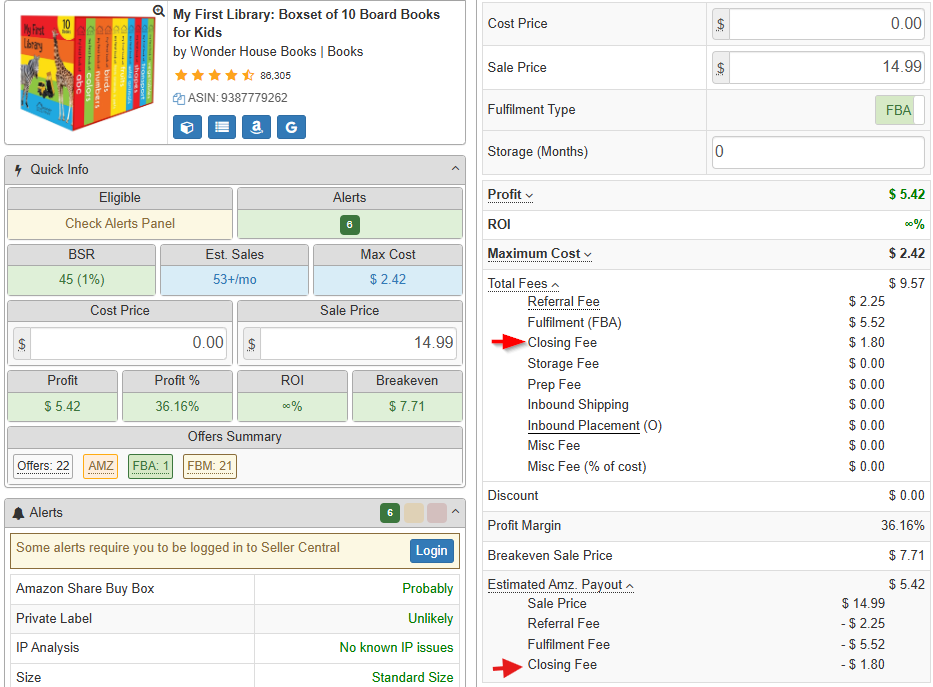Switch to the FBM: 21 offers tab

(x=209, y=466)
